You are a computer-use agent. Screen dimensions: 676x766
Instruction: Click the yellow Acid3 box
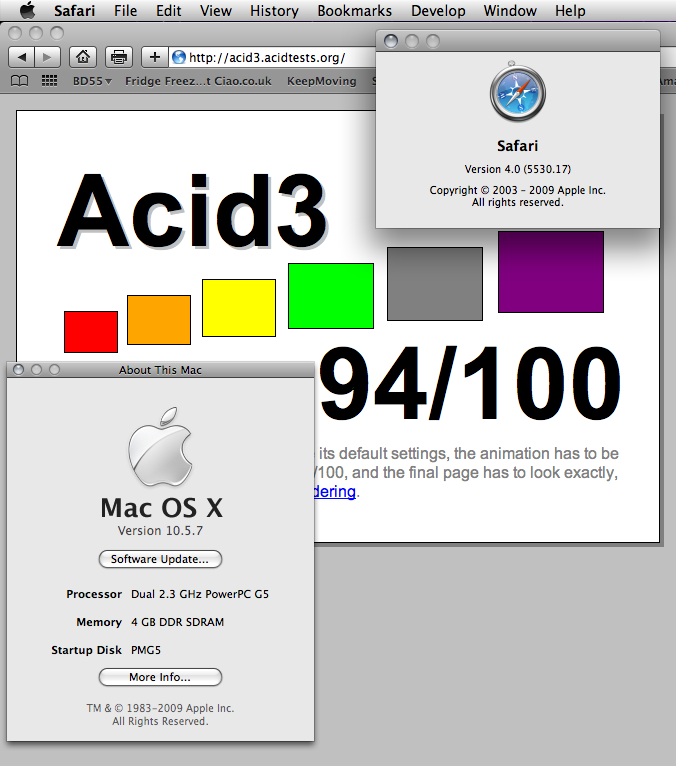[239, 308]
